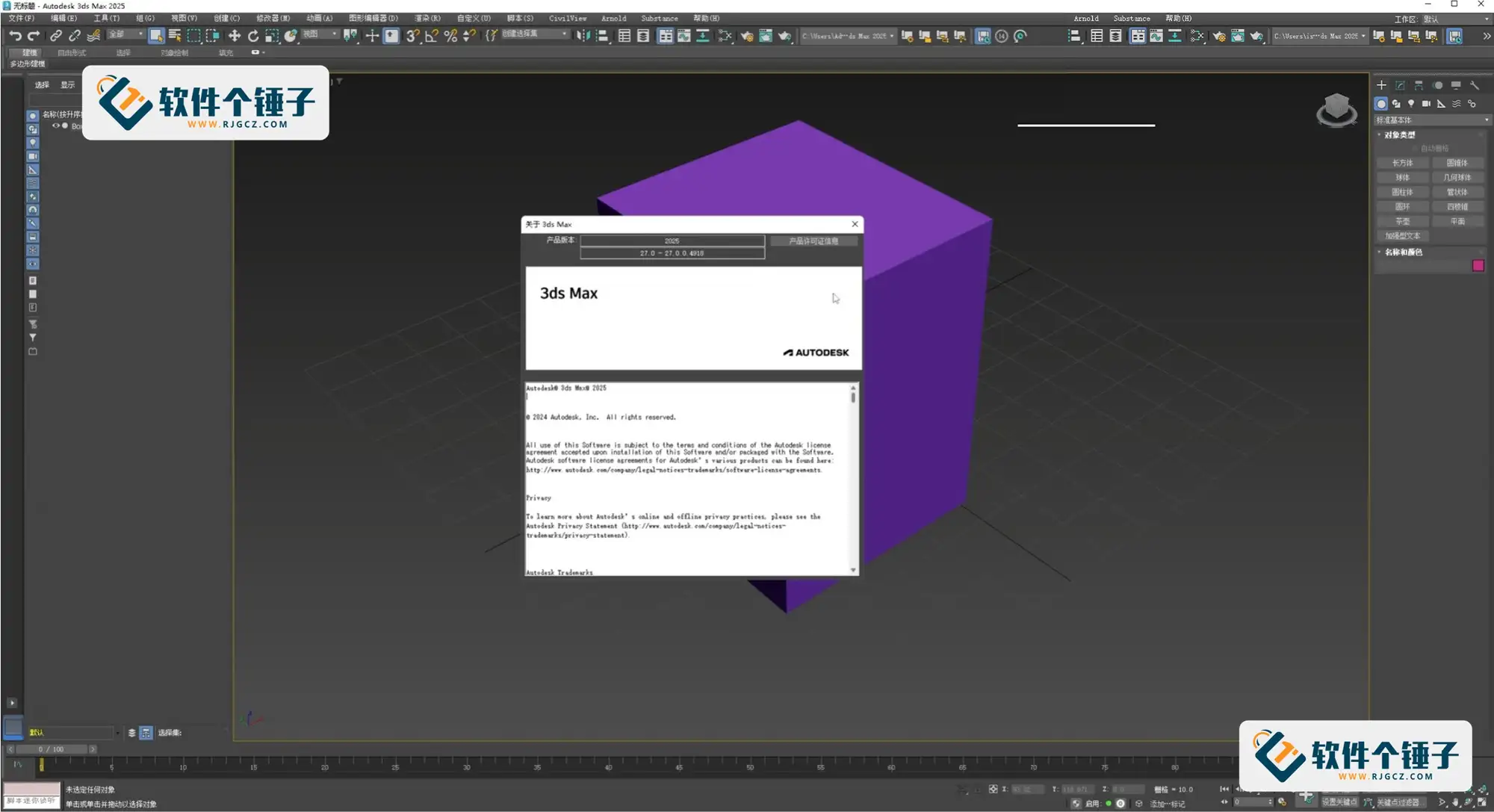1494x812 pixels.
Task: Open the 渲染(R) menu
Action: point(427,18)
